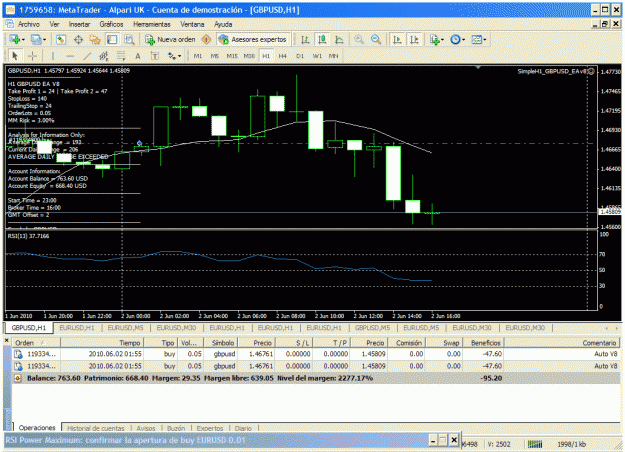
Task: Select the vertical line drawing tool
Action: (x=53, y=56)
